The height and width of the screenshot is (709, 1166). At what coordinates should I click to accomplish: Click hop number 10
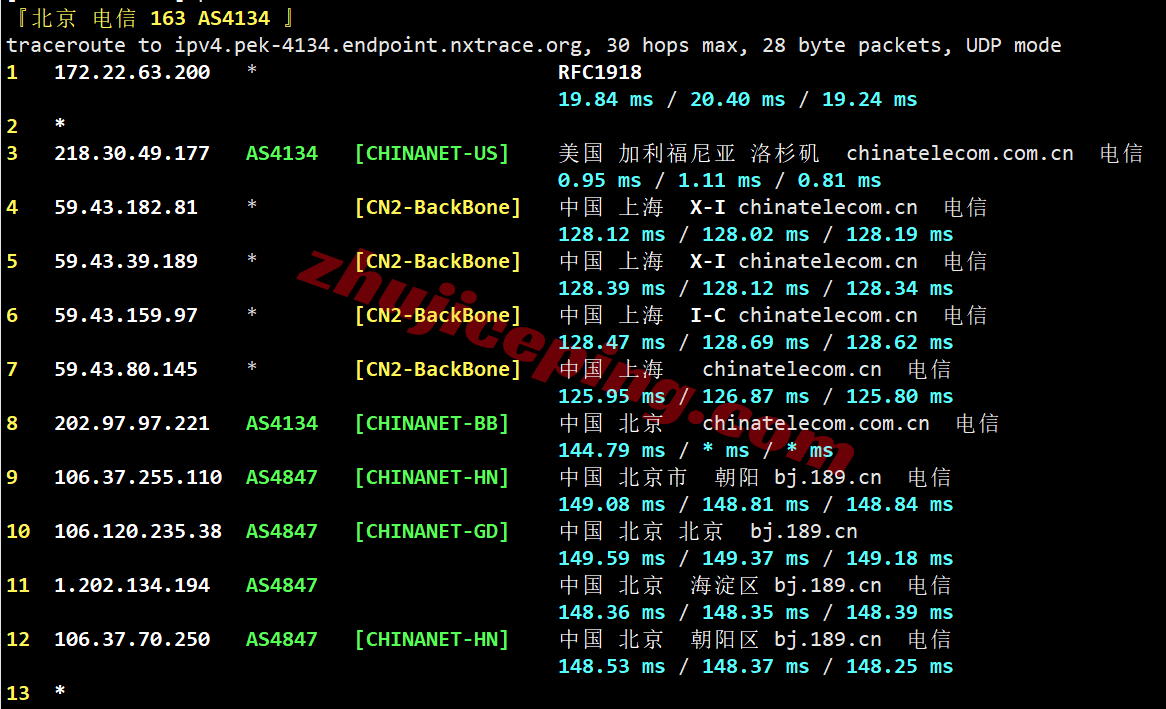click(x=18, y=531)
